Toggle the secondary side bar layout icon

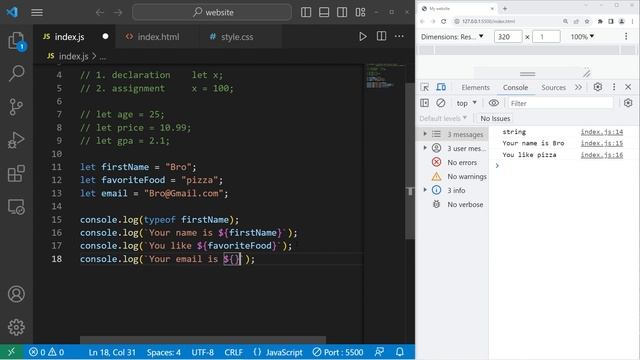coord(342,12)
